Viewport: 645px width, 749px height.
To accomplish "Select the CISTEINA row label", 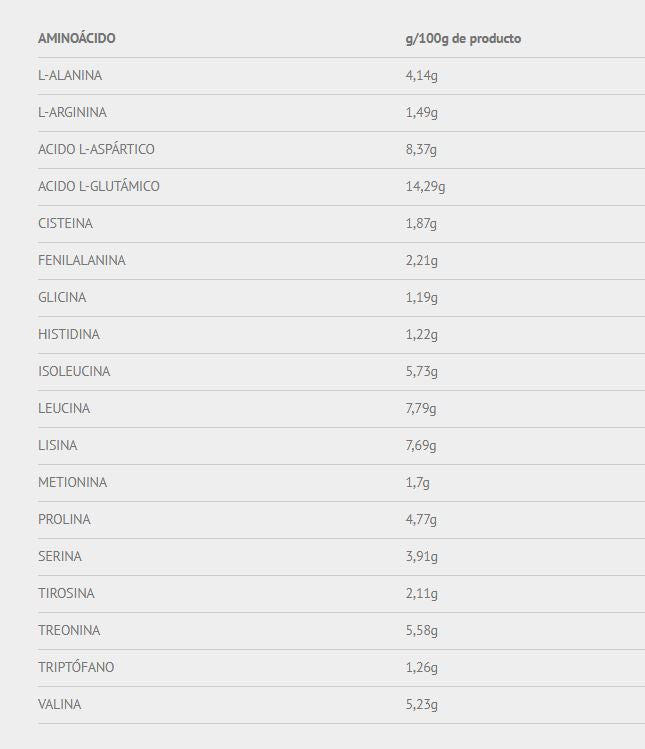I will click(65, 223).
